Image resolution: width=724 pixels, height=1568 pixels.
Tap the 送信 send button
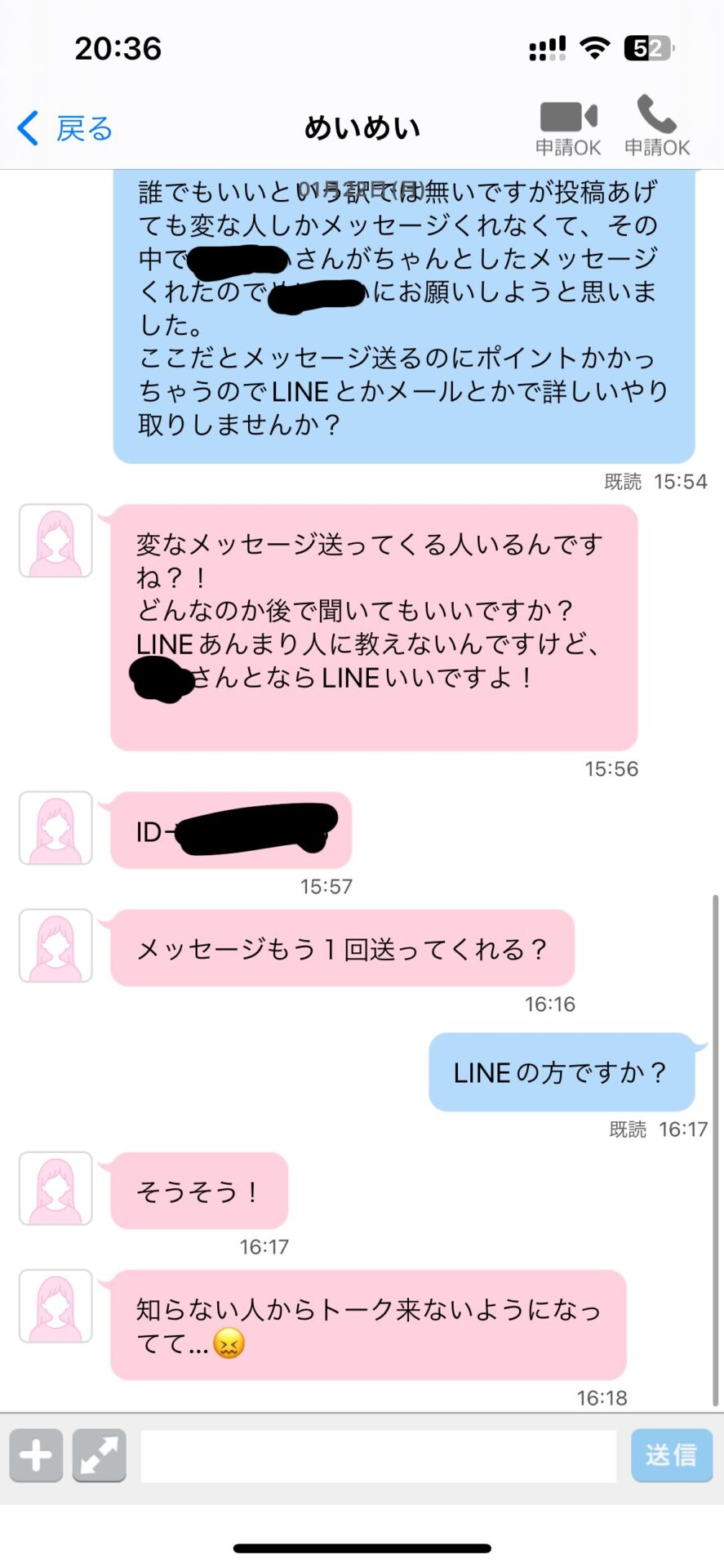tap(671, 1455)
